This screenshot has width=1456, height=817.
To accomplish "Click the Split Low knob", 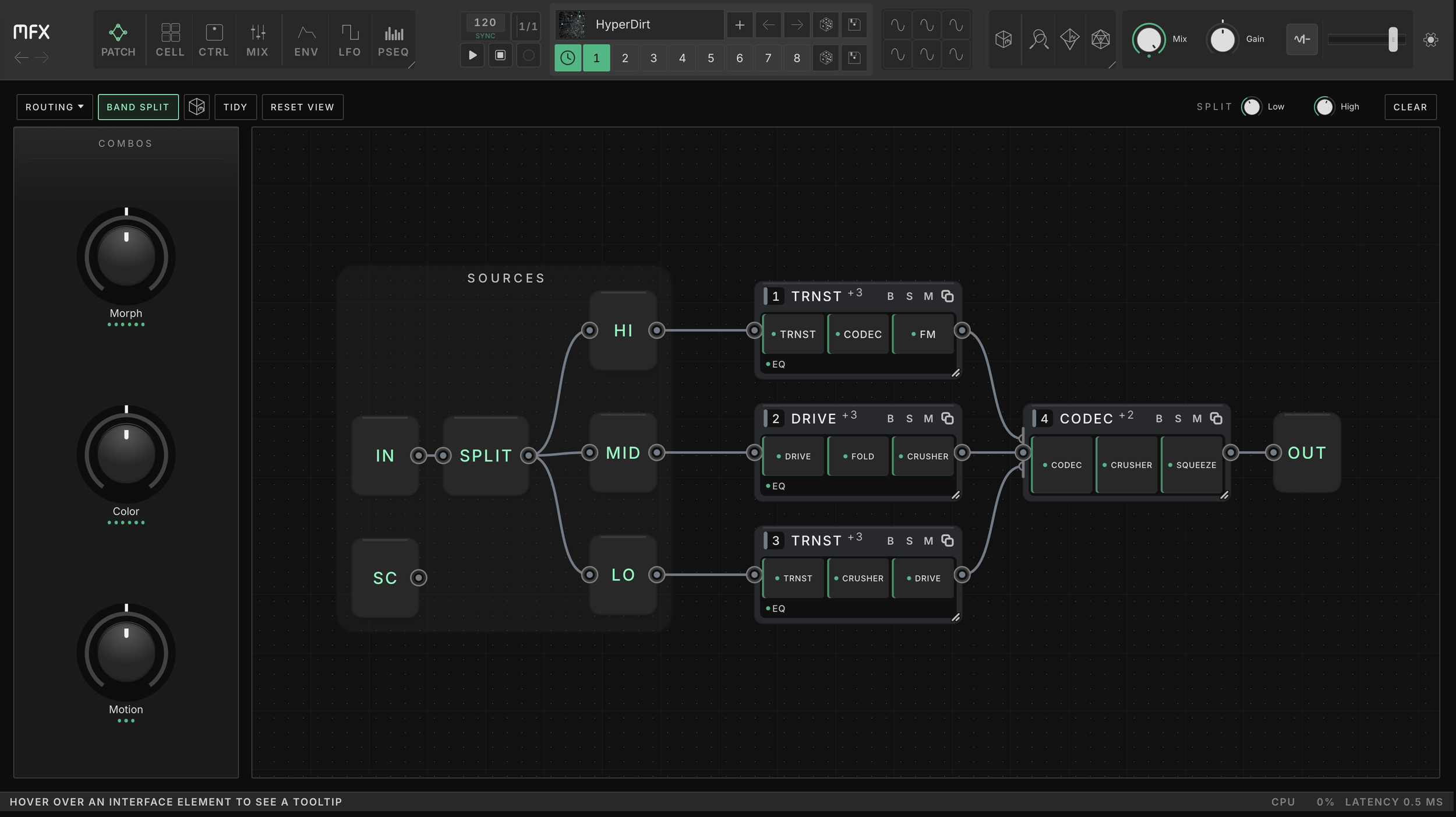I will click(1250, 107).
